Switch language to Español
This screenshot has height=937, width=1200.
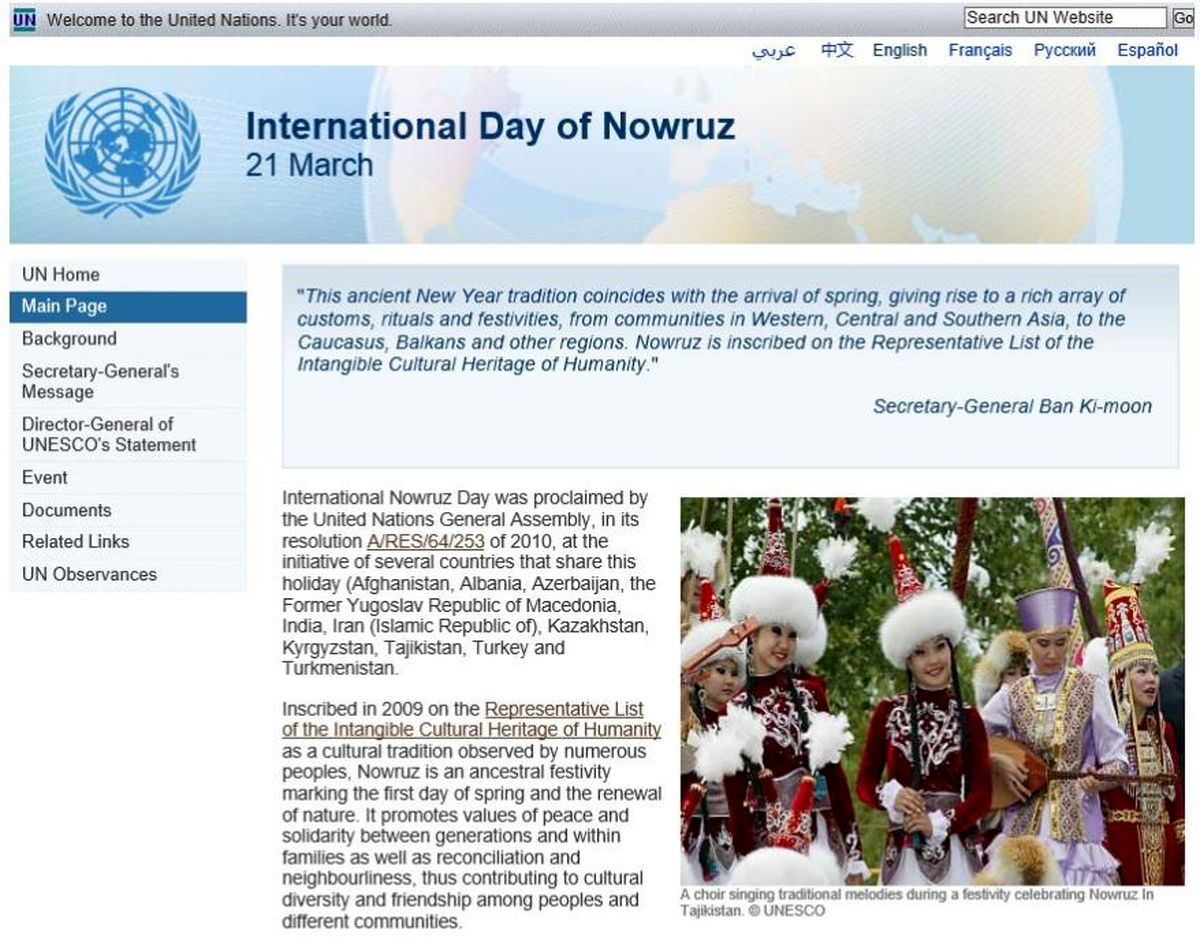pos(1147,50)
